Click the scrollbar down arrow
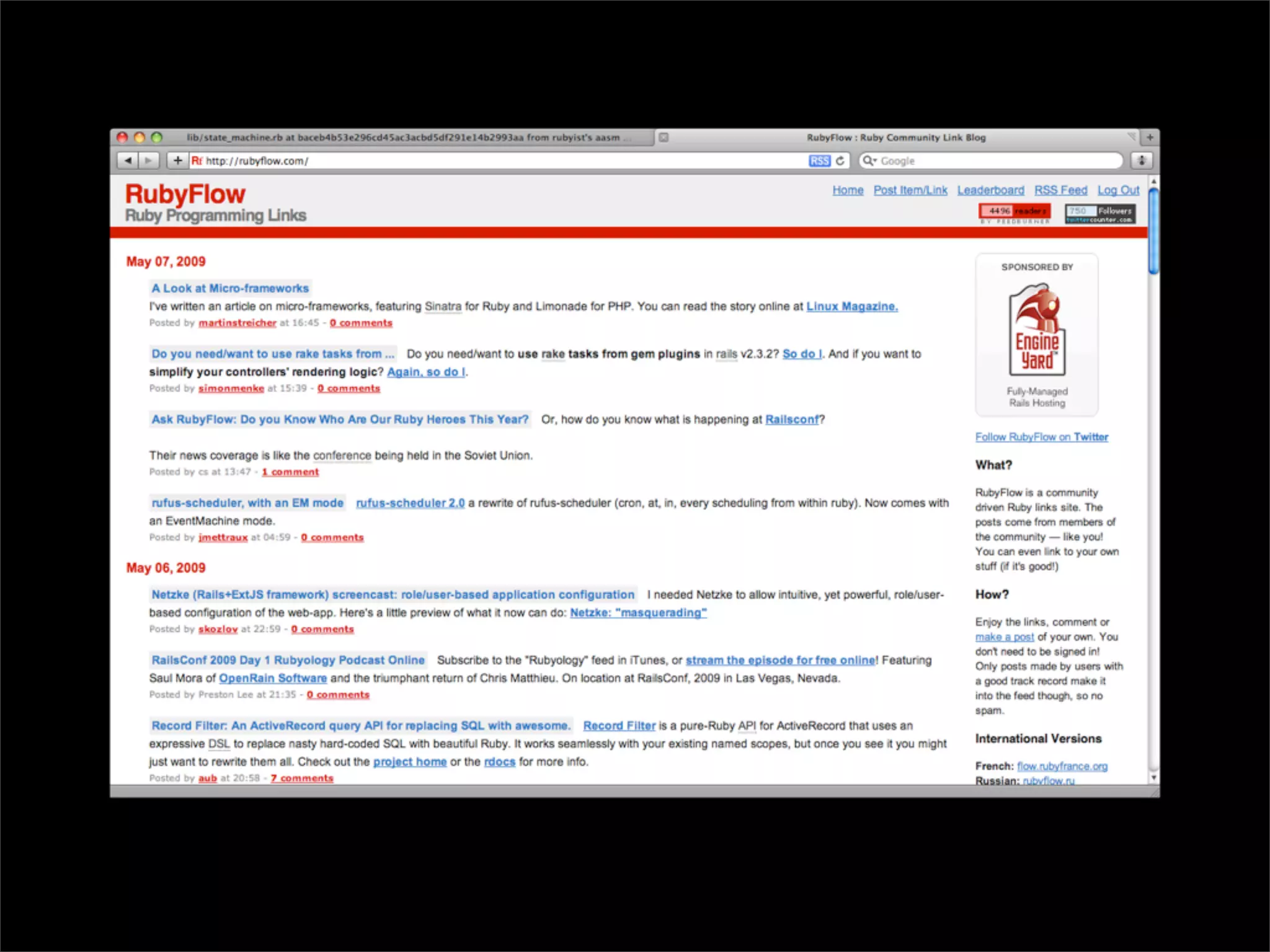 tap(1153, 777)
